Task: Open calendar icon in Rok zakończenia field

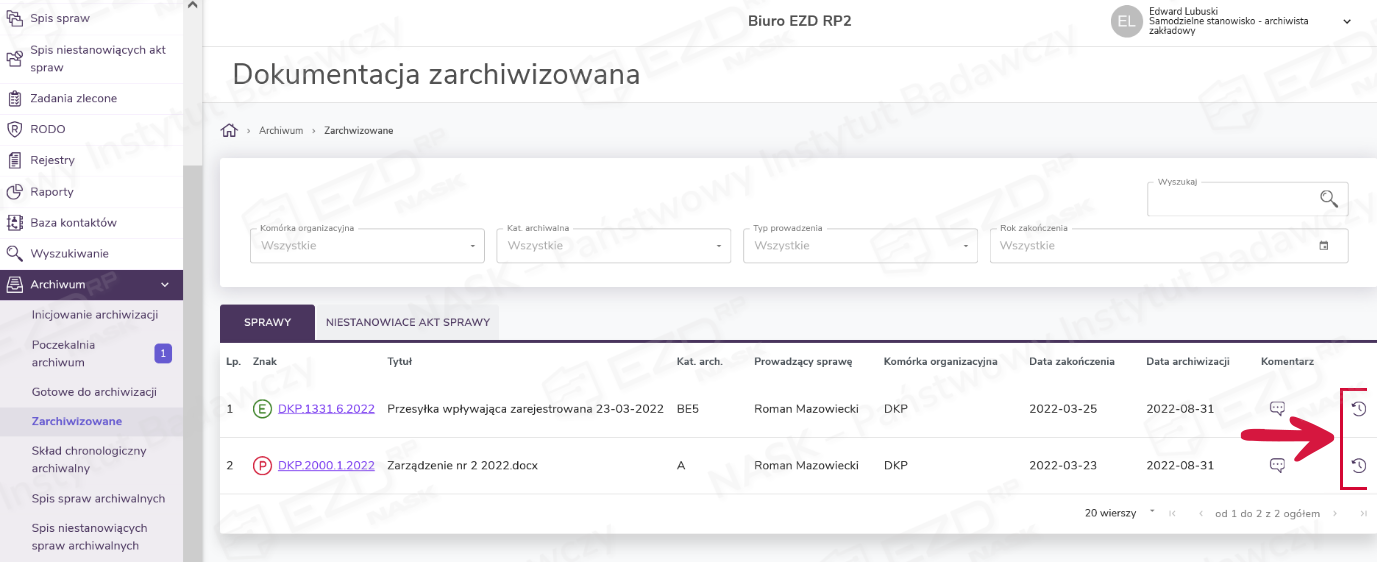Action: pos(1324,246)
